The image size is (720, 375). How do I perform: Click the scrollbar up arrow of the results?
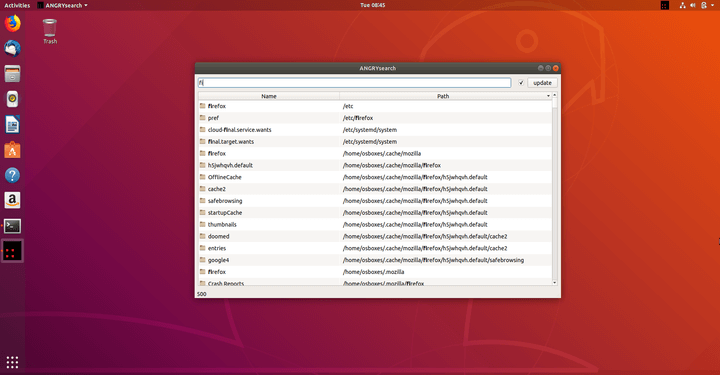(555, 95)
